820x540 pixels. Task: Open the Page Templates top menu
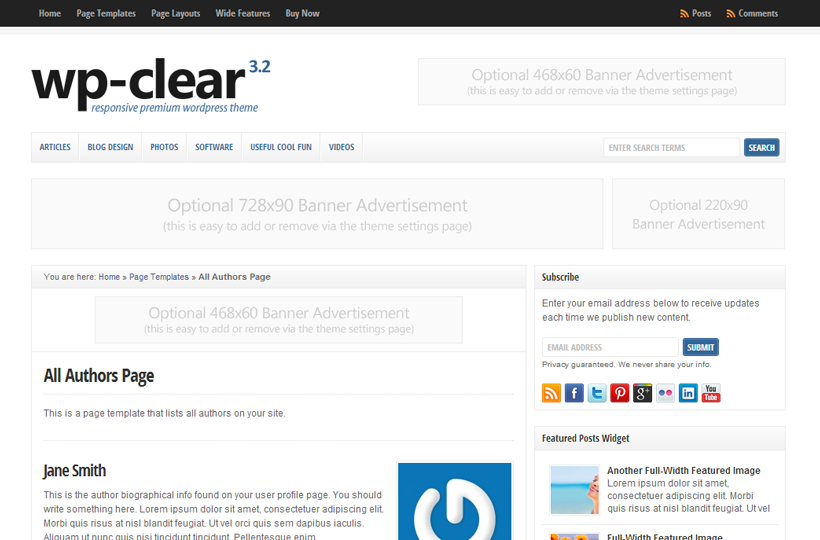(106, 13)
